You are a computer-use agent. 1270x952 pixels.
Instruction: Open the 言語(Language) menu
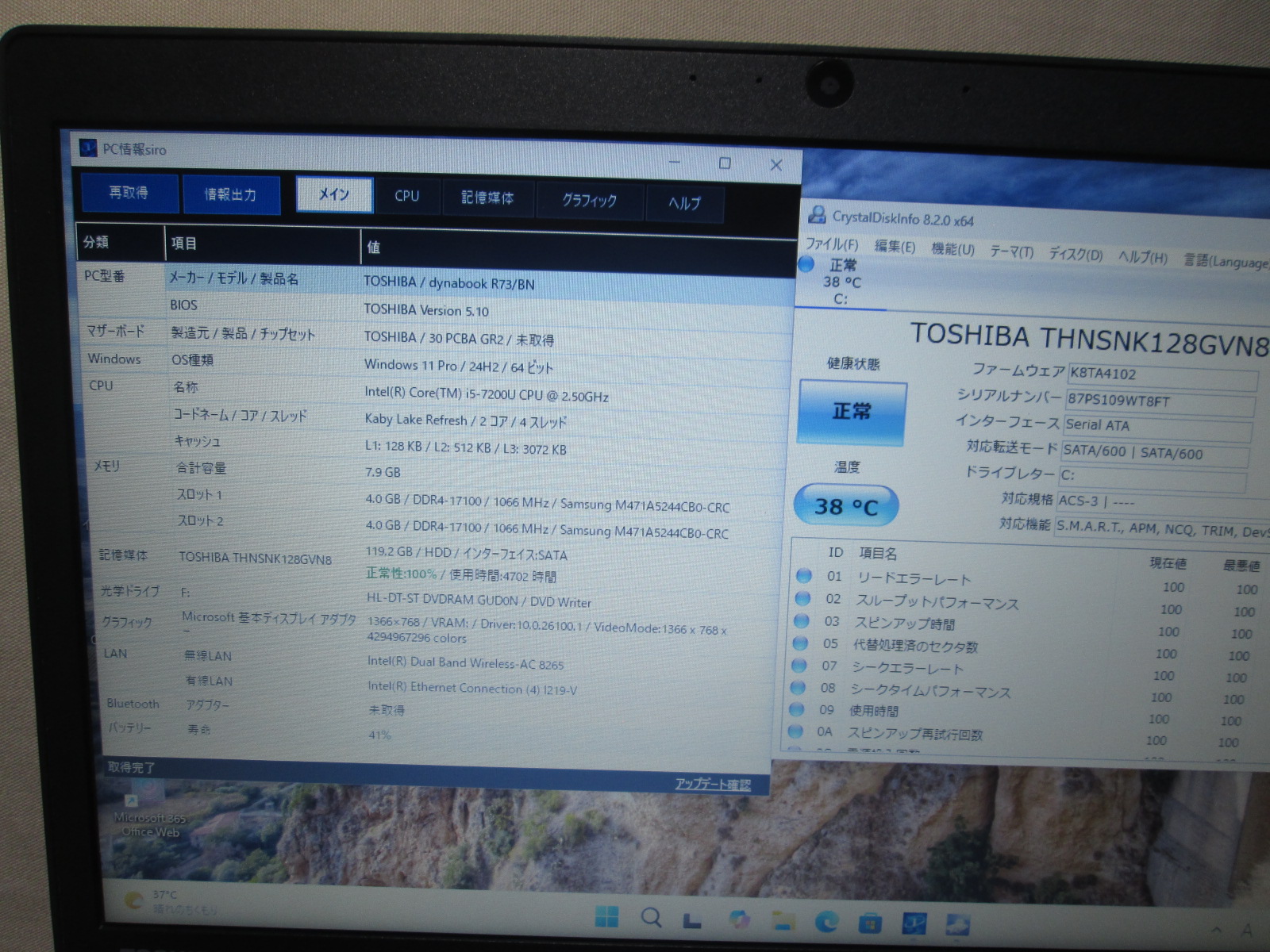(x=1225, y=260)
